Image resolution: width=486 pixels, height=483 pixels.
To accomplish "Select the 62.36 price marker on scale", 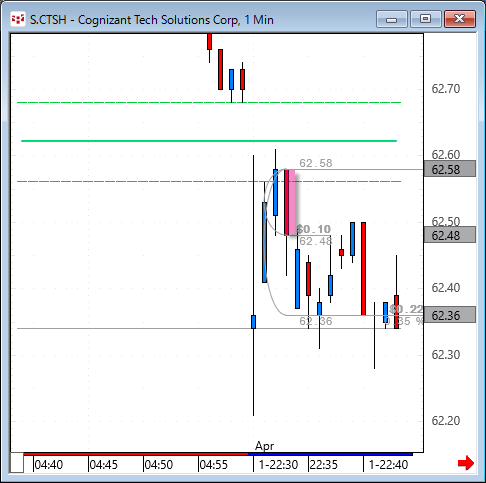I will point(450,315).
